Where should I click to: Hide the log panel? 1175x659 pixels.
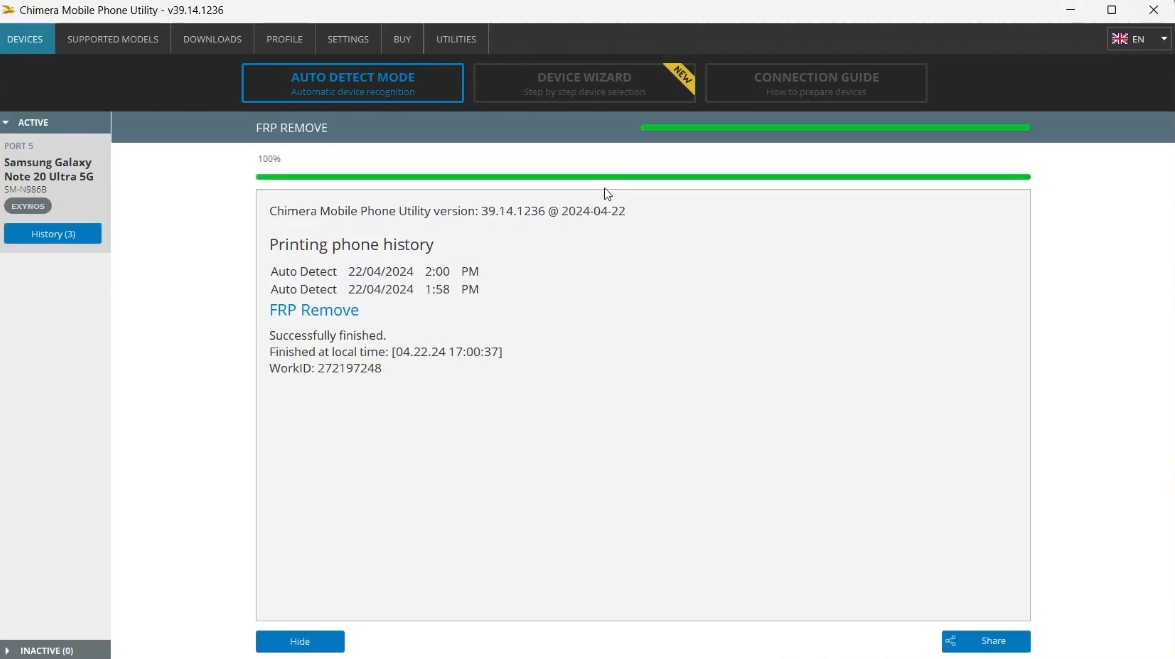[300, 641]
